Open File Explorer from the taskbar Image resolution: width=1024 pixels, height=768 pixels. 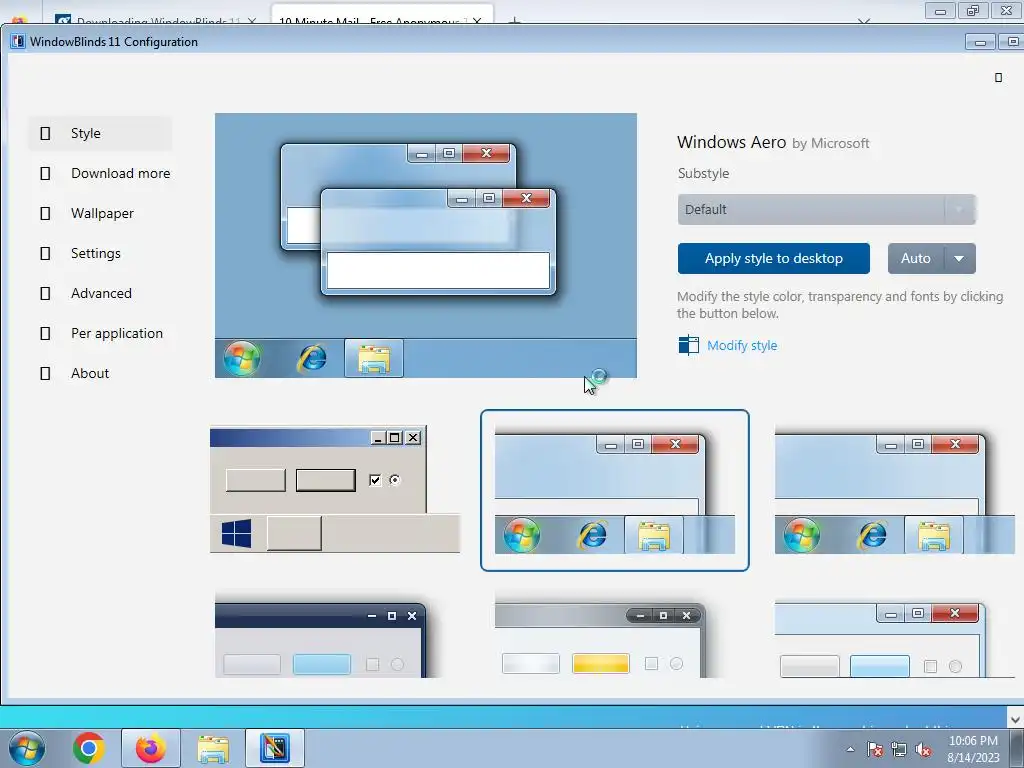point(213,749)
